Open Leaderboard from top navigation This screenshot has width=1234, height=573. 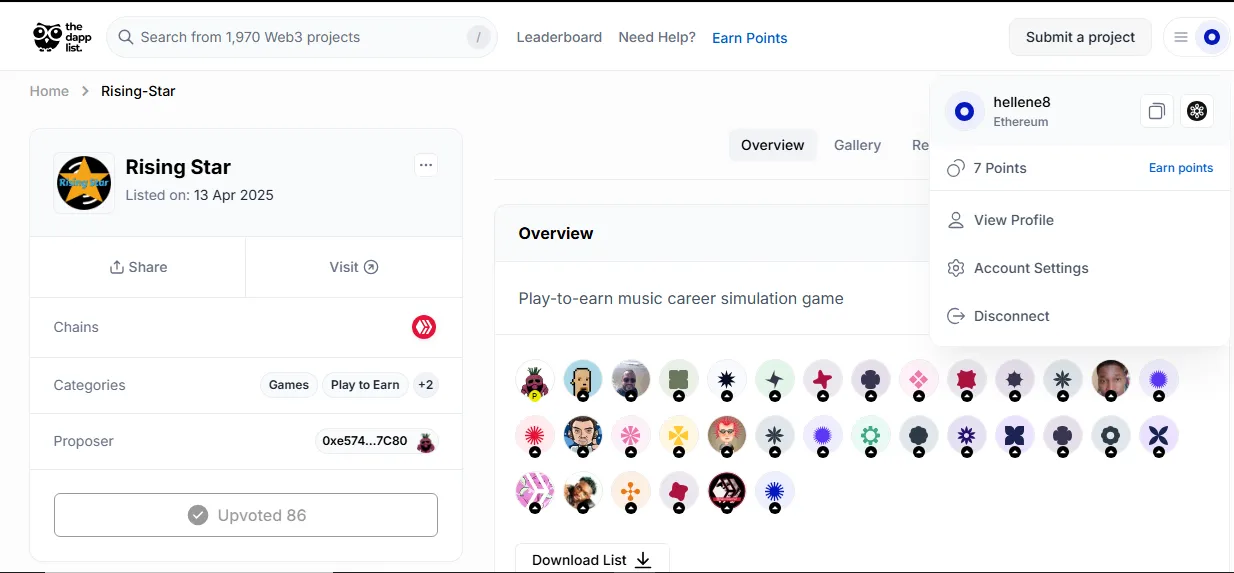pos(559,37)
